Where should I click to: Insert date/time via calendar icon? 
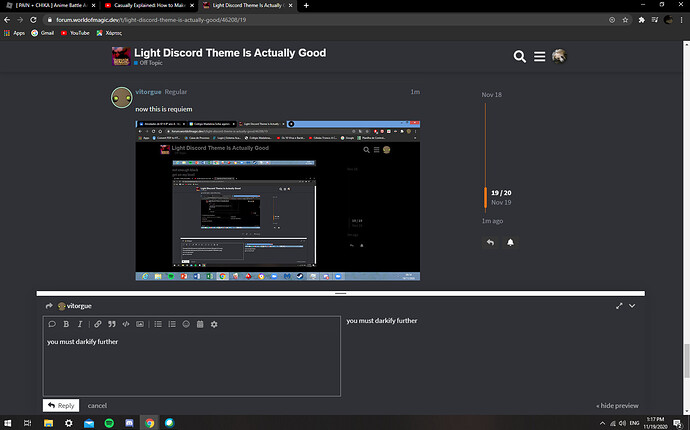[x=200, y=324]
